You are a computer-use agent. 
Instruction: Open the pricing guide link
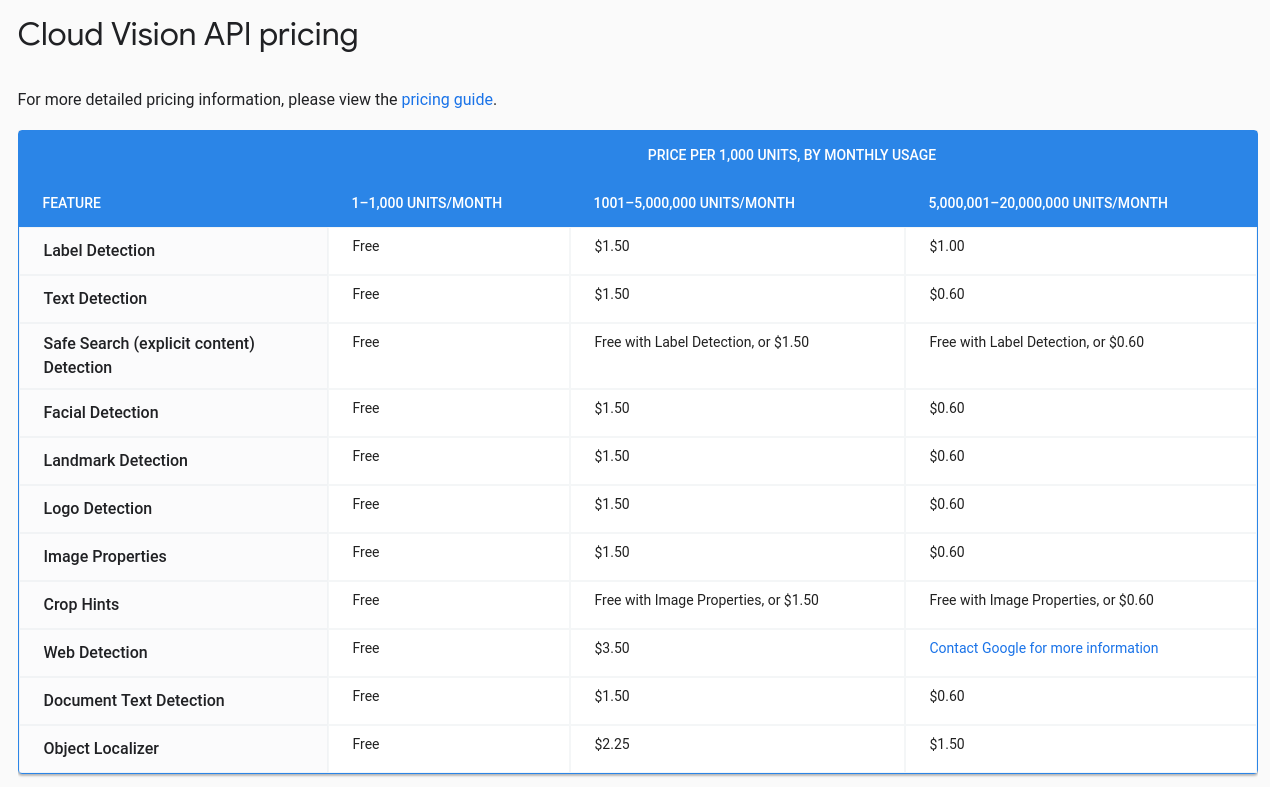[x=446, y=99]
